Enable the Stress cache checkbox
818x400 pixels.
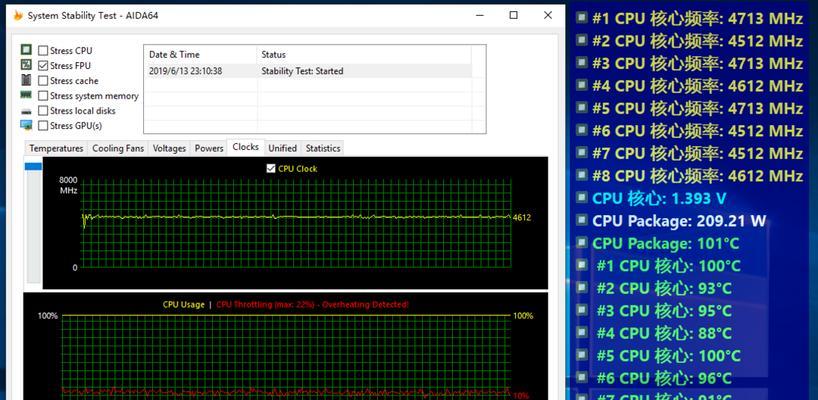pos(43,81)
